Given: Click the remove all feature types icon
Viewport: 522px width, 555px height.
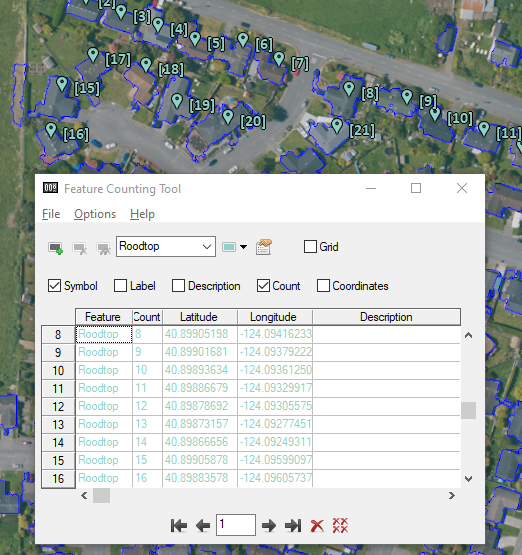Looking at the screenshot, I should tap(104, 248).
